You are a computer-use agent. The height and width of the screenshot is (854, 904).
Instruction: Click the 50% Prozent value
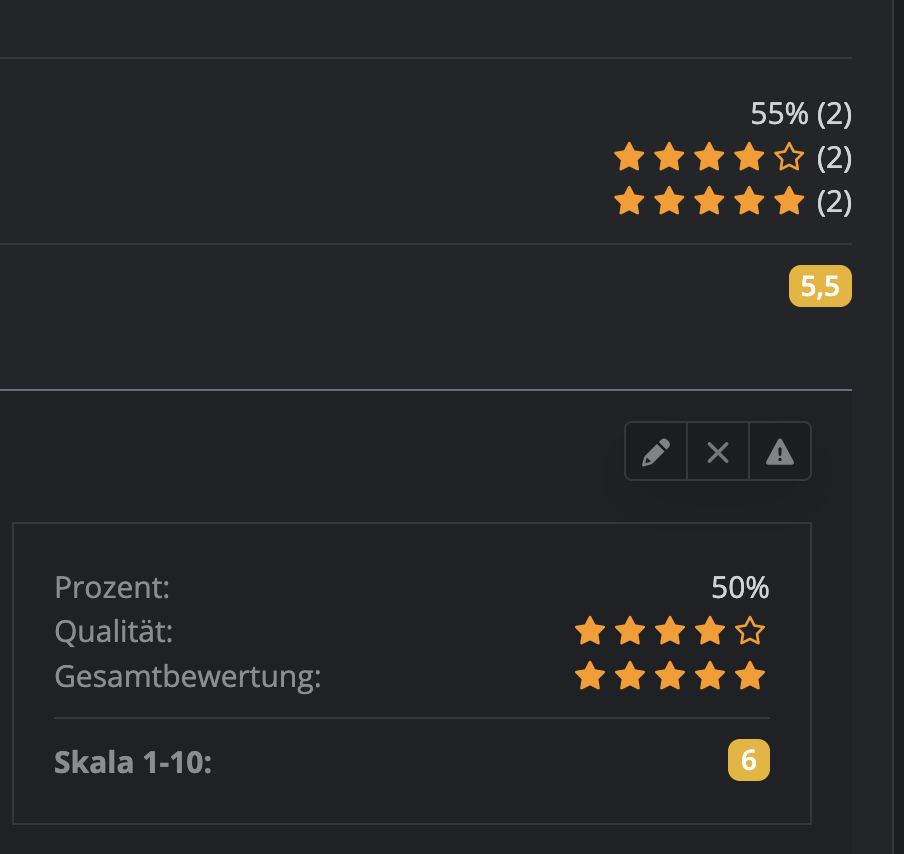(x=740, y=587)
